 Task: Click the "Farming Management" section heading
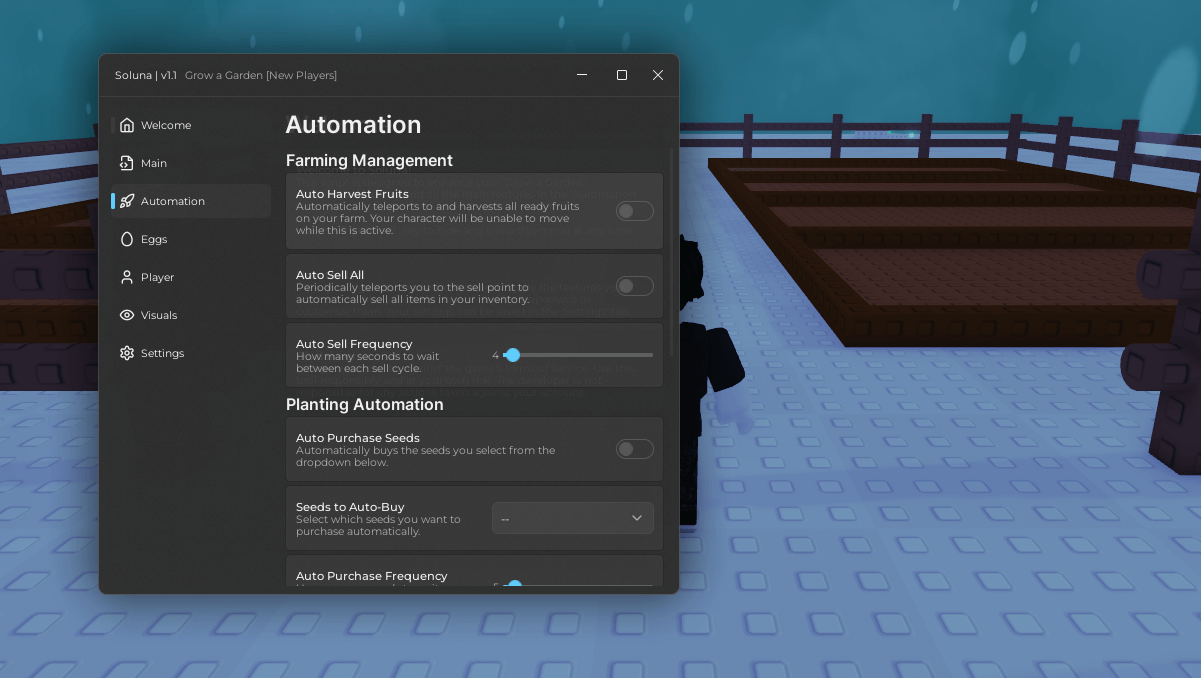pyautogui.click(x=369, y=160)
